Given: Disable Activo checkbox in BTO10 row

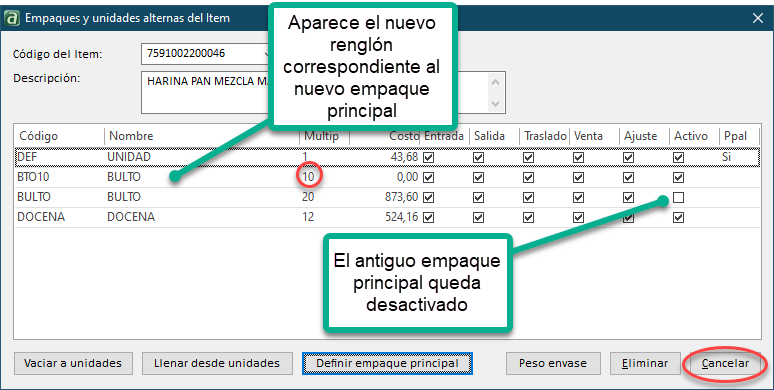Looking at the screenshot, I should pyautogui.click(x=679, y=177).
